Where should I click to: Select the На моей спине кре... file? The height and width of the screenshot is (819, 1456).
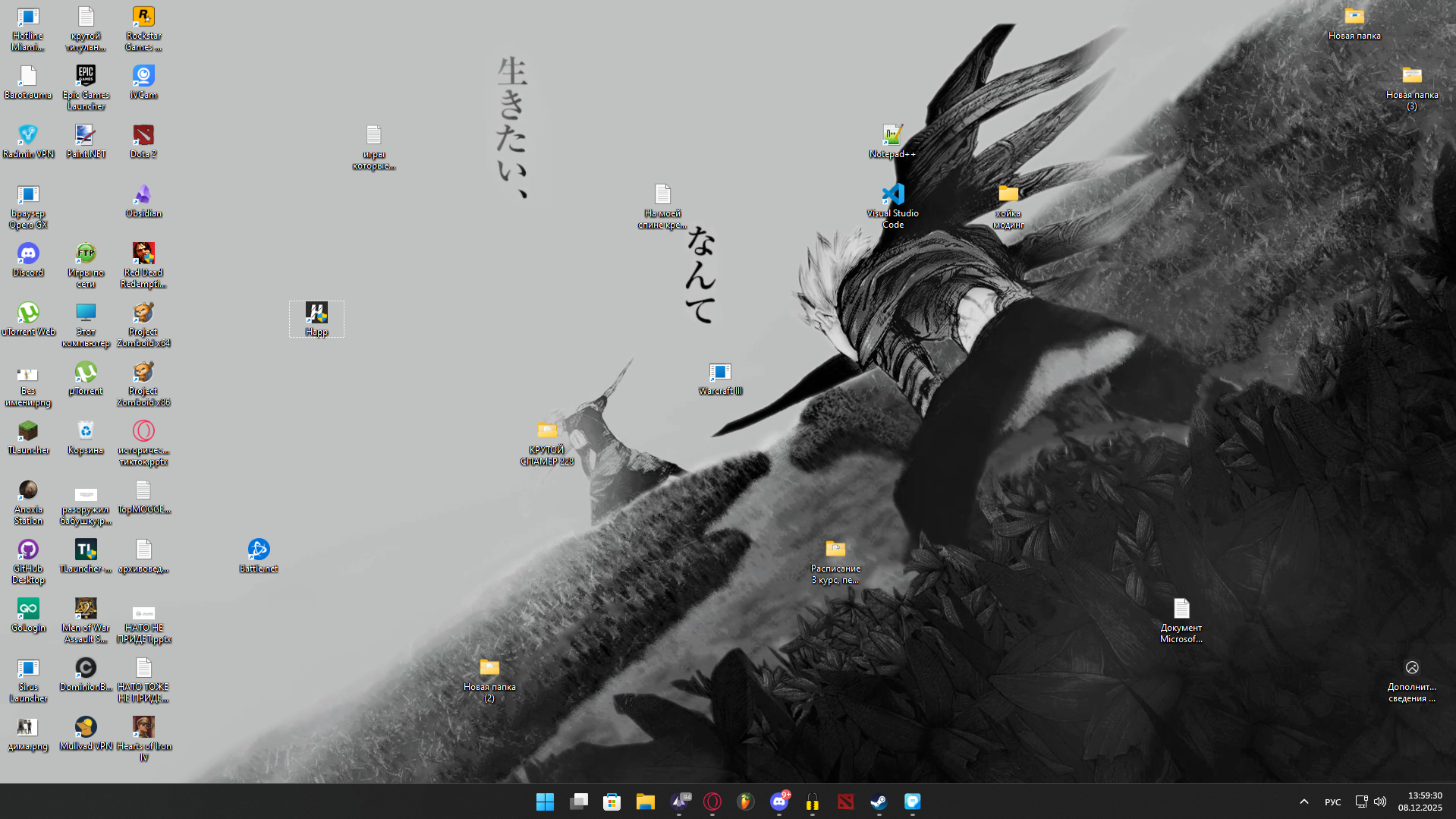pos(662,207)
